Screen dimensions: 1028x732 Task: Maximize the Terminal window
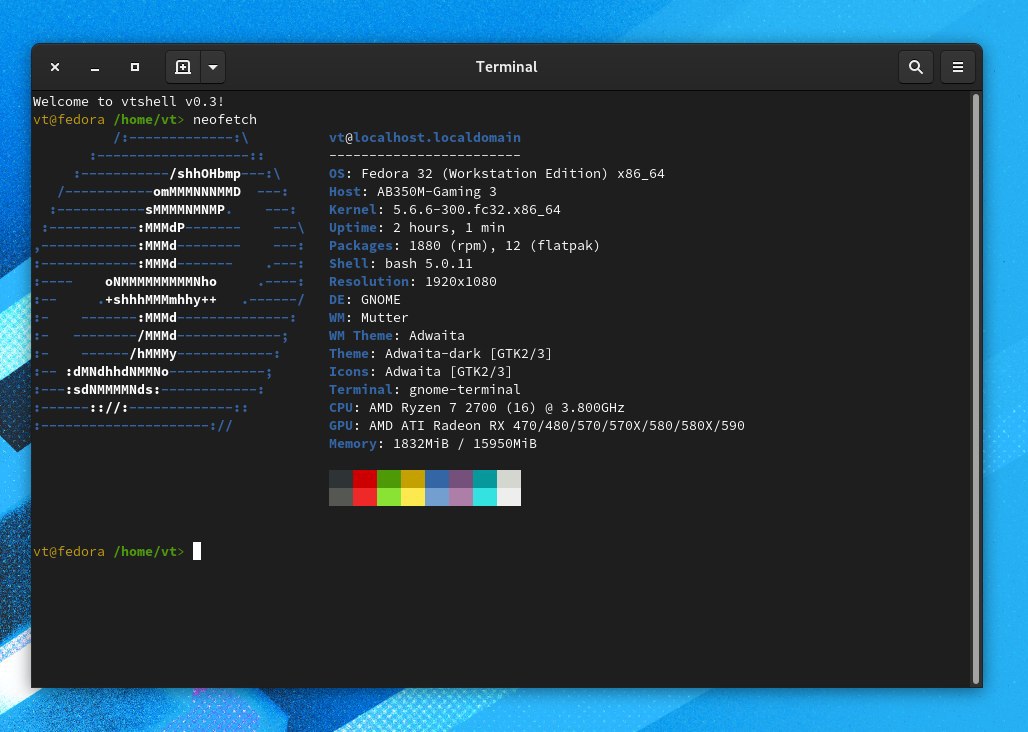click(x=135, y=67)
